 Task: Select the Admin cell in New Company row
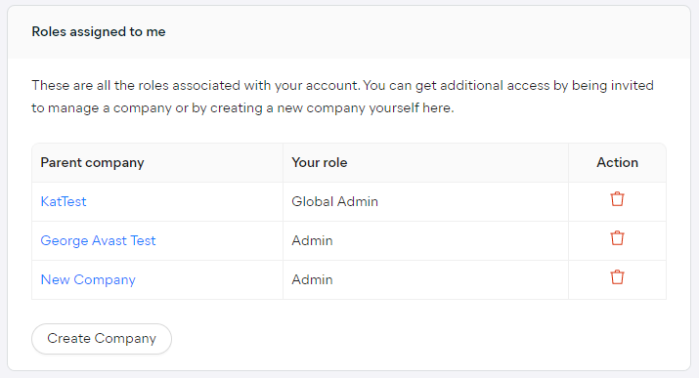(312, 280)
